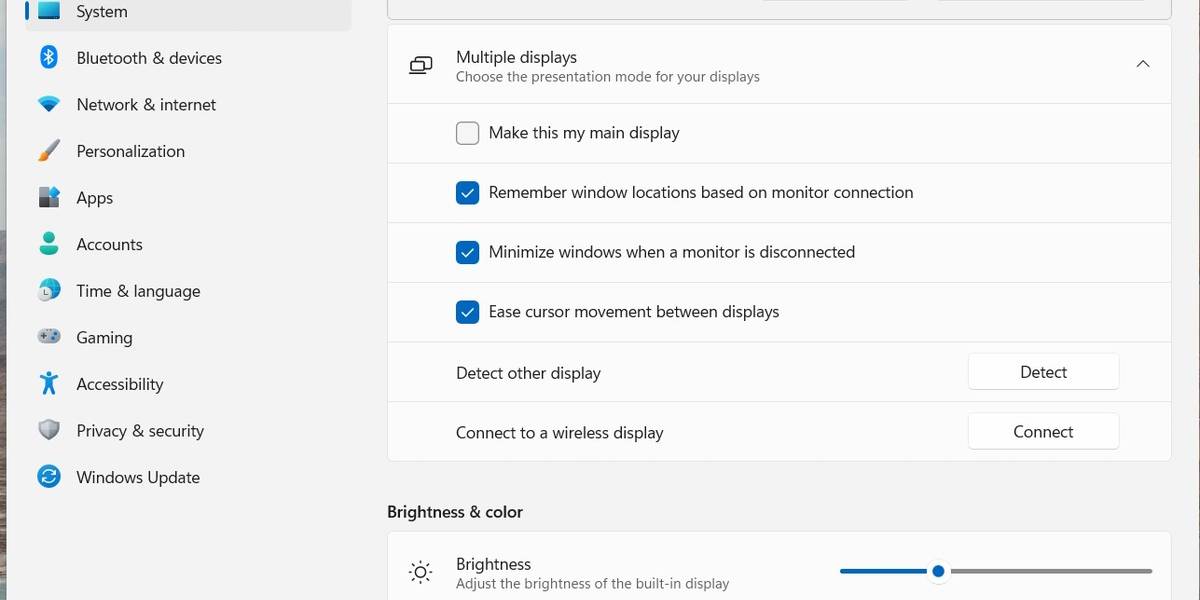Click the Personalization paintbrush icon
The width and height of the screenshot is (1200, 600).
[x=48, y=151]
